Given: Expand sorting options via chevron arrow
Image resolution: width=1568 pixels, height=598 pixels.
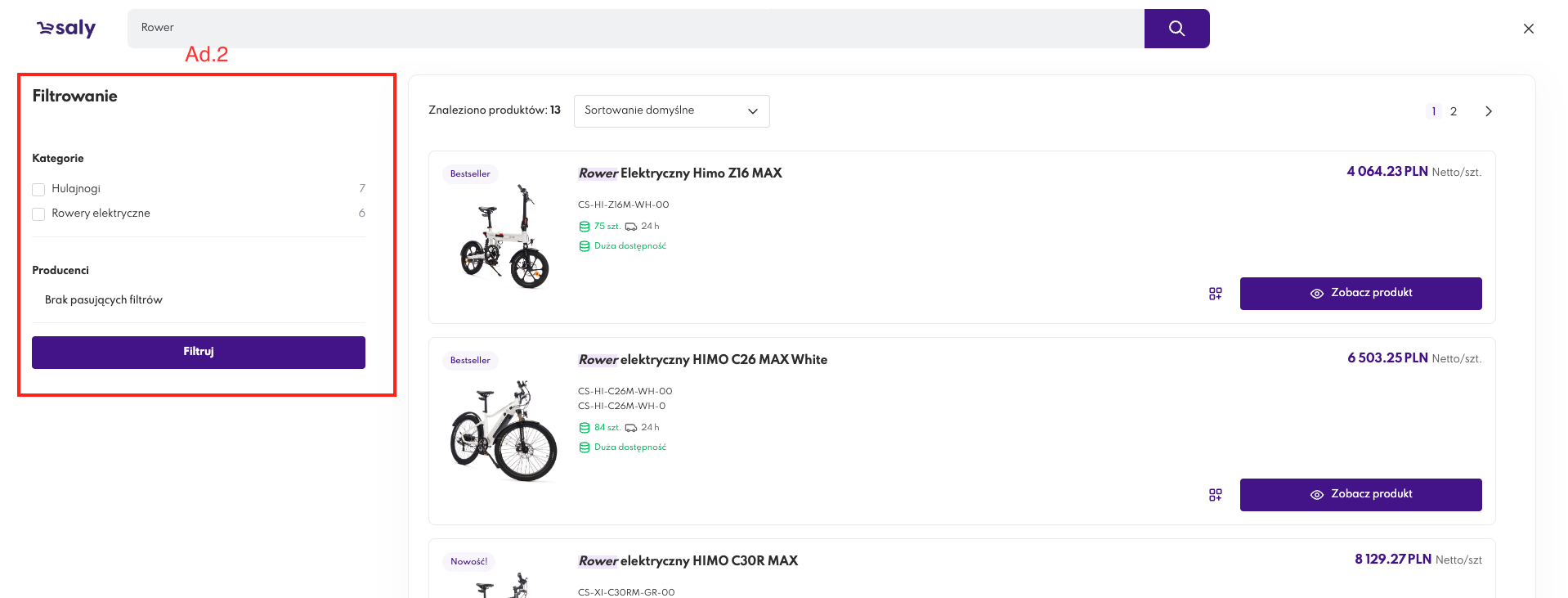Looking at the screenshot, I should click(752, 111).
